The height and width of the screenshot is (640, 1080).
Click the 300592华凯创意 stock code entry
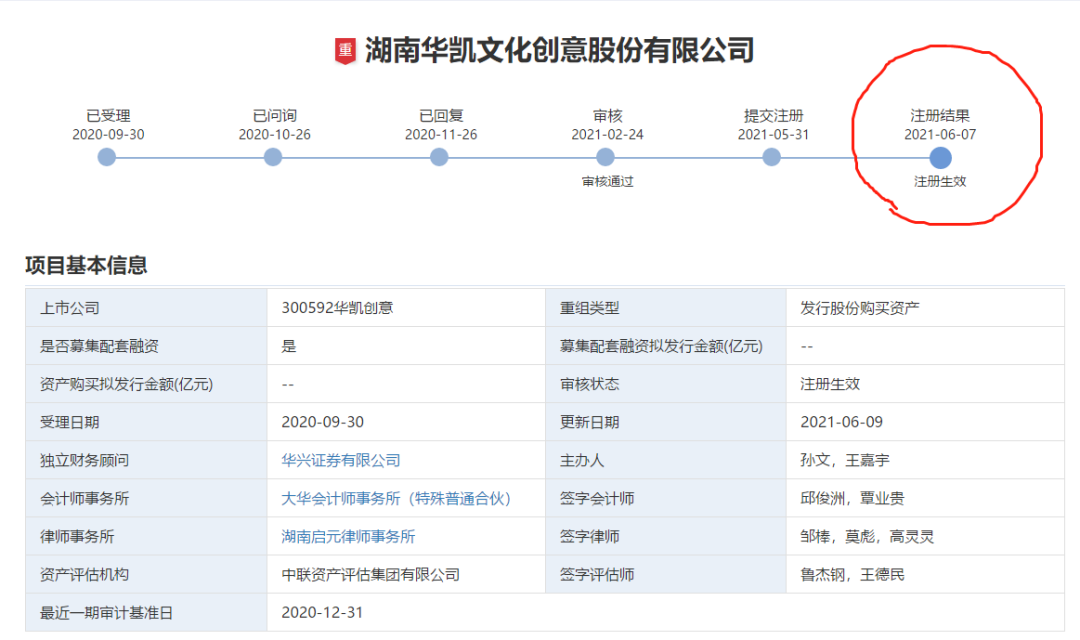coord(330,307)
